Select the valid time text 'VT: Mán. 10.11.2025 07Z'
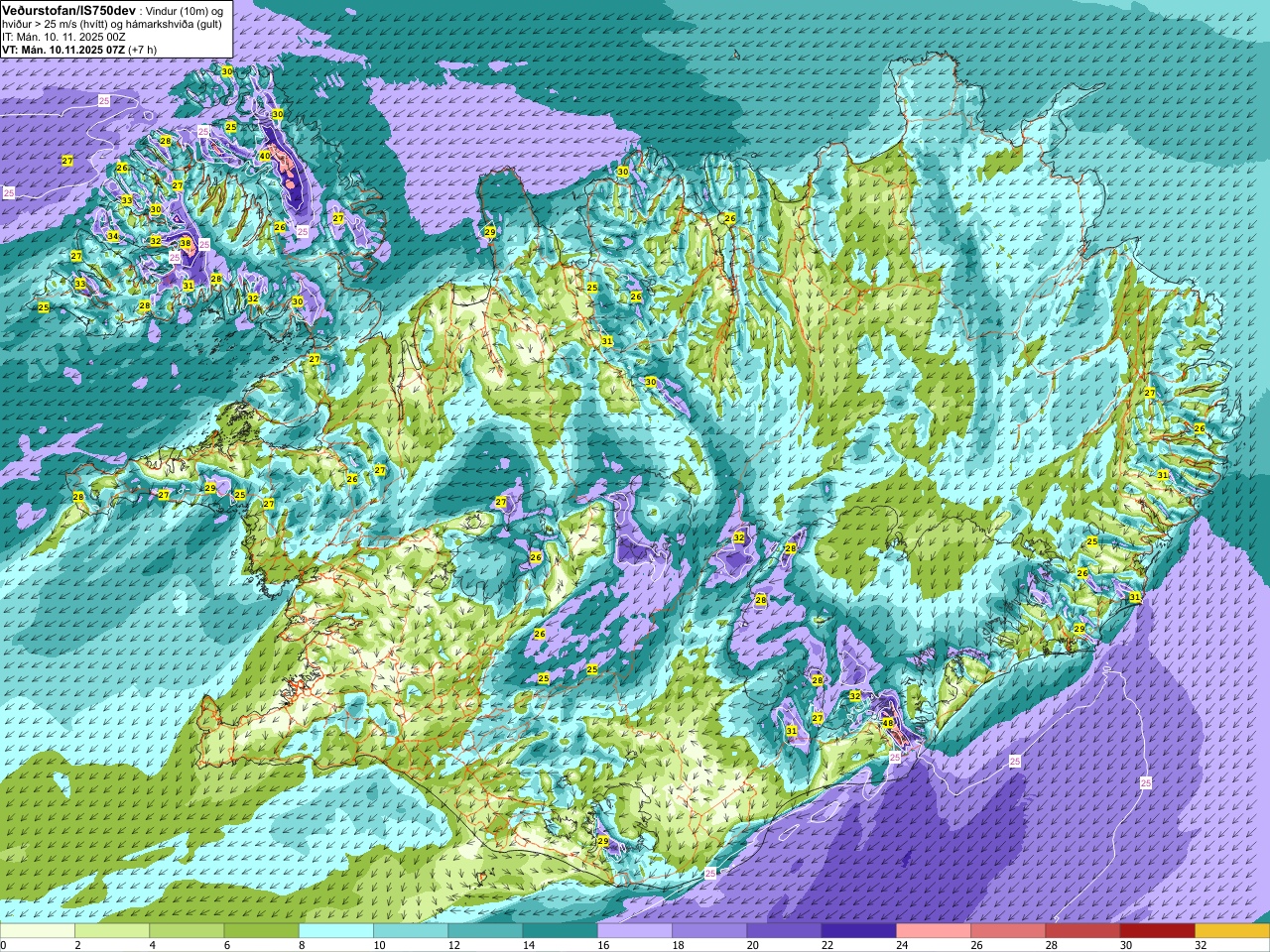 (63, 49)
